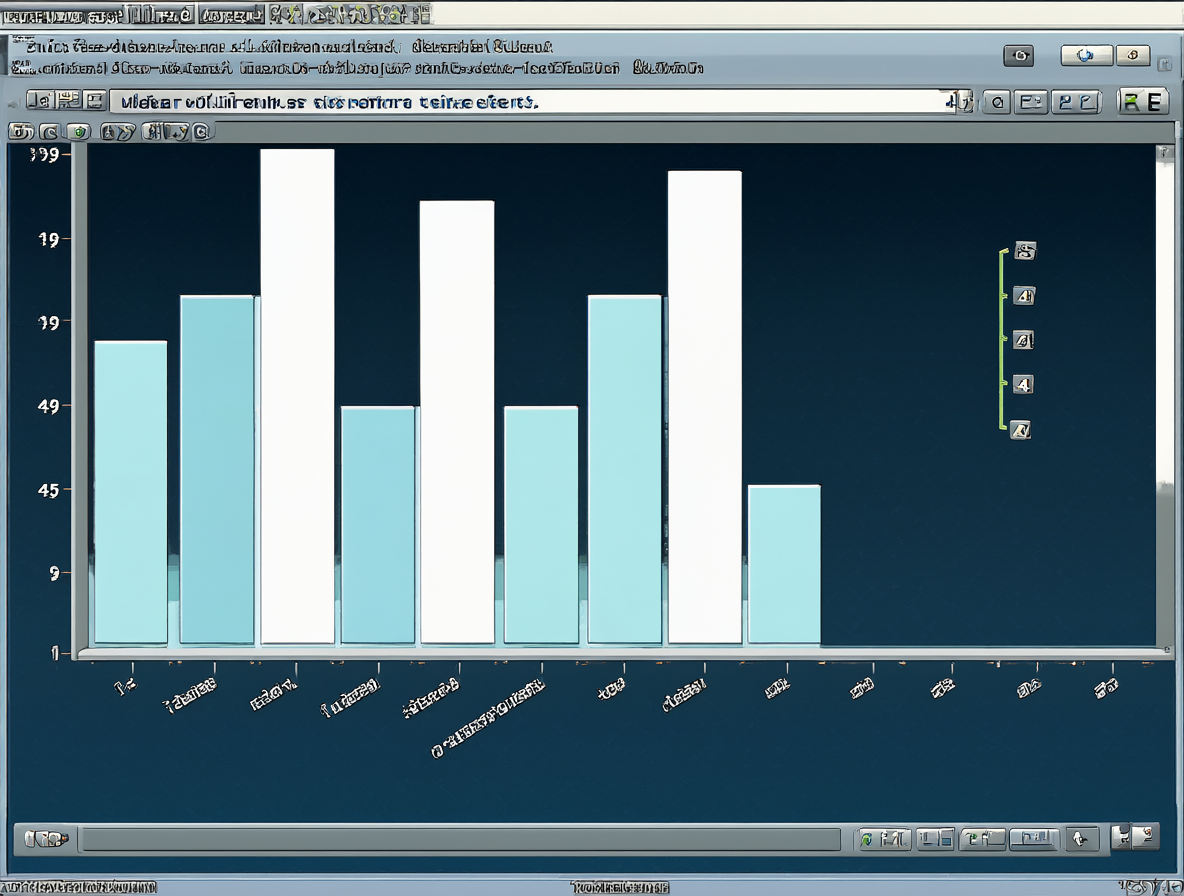This screenshot has width=1184, height=896.
Task: Click the button directly left of the text field
Action: [x=94, y=100]
